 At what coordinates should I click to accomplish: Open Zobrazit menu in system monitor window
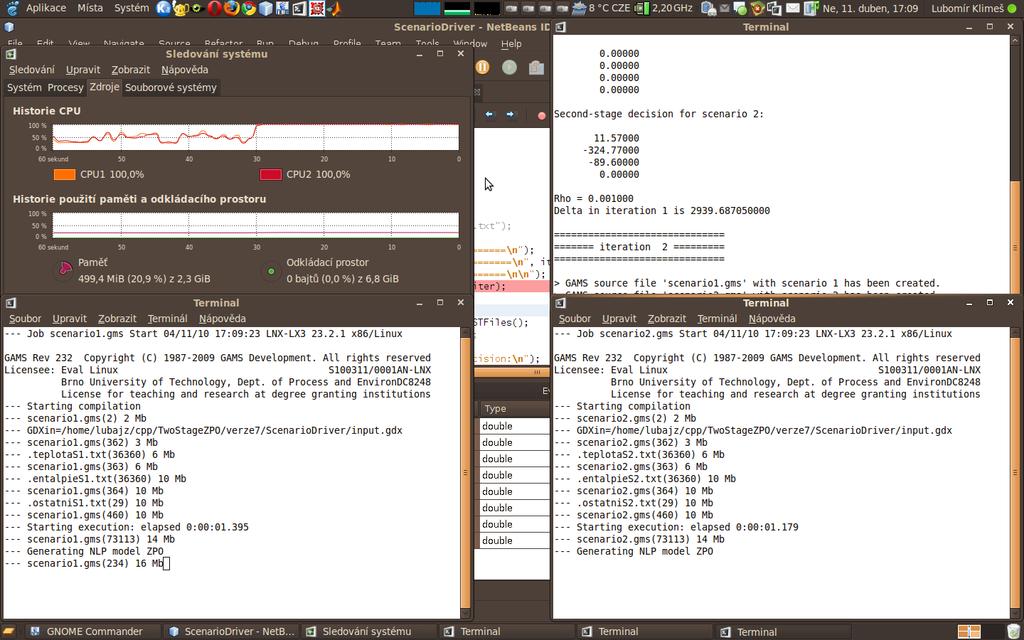click(131, 70)
